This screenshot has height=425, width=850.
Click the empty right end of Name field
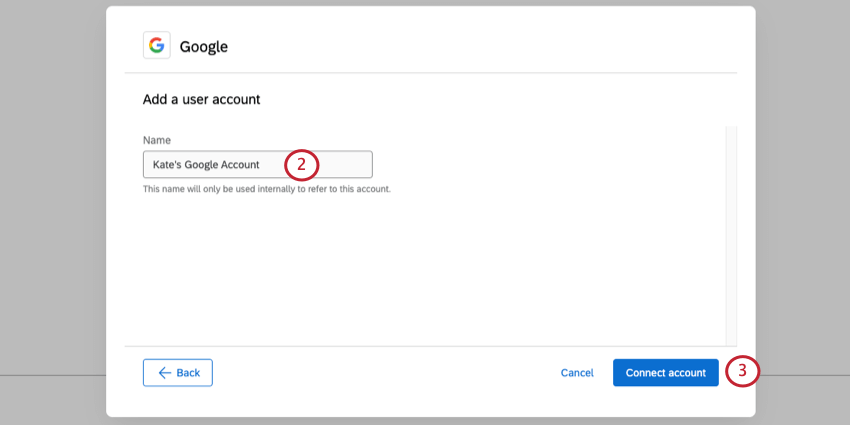coord(350,164)
